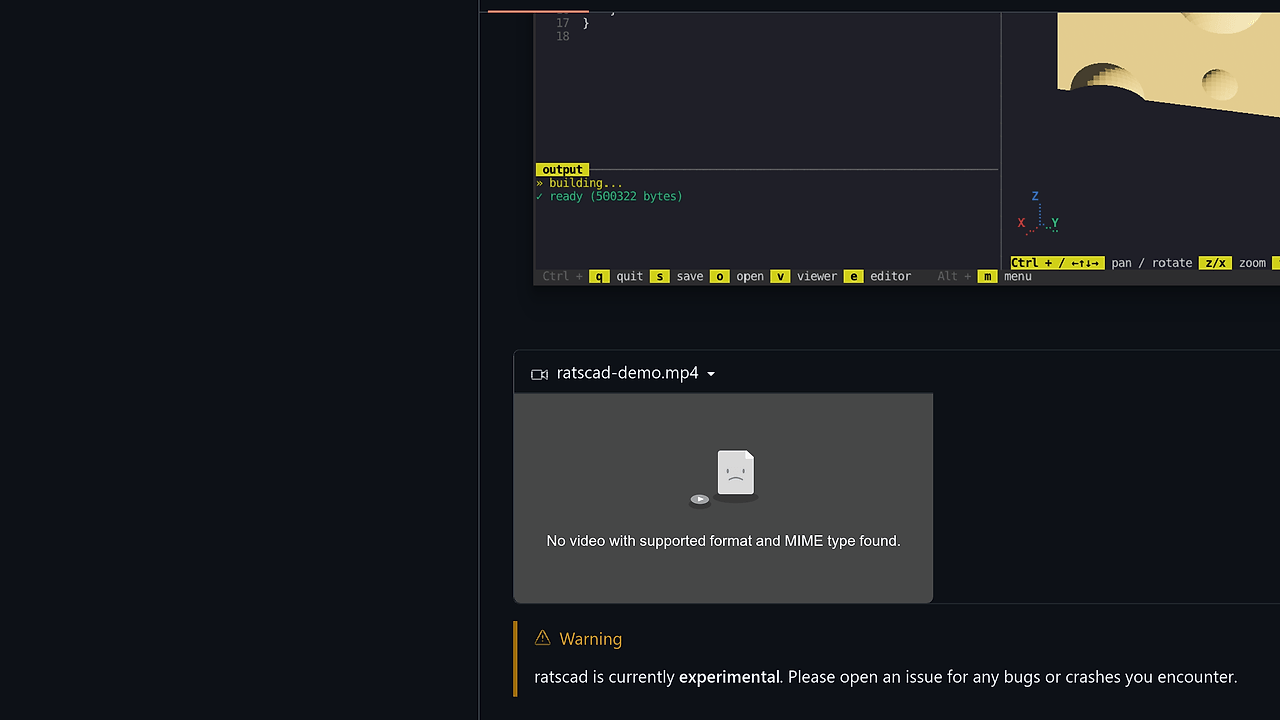1280x720 pixels.
Task: Click the bold word 'experimental'
Action: coord(729,677)
